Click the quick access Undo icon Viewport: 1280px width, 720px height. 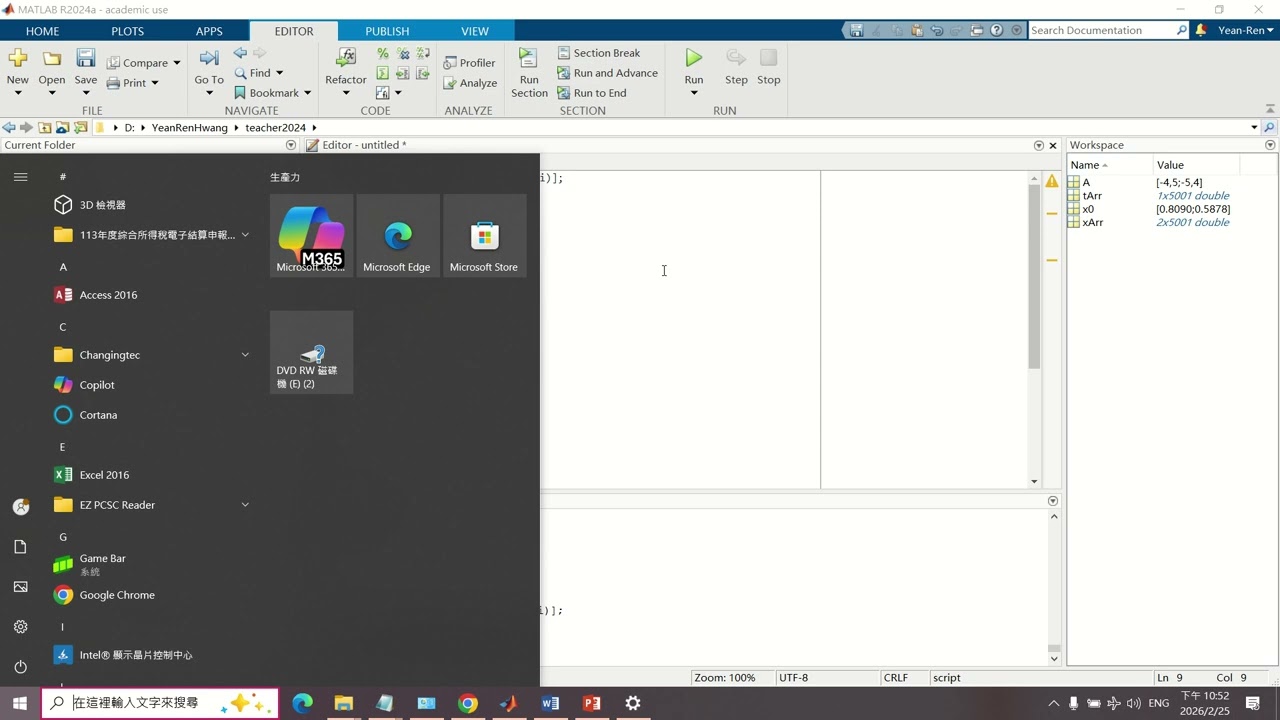[x=937, y=30]
